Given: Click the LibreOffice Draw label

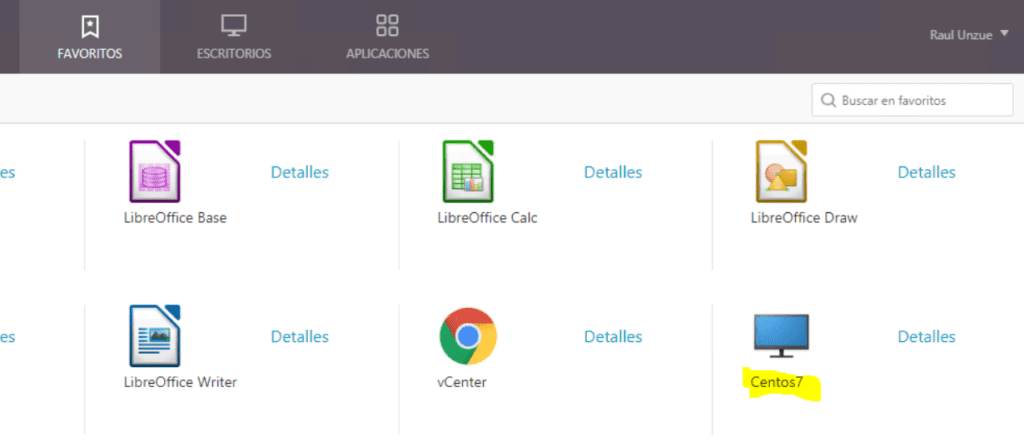Looking at the screenshot, I should tap(804, 218).
